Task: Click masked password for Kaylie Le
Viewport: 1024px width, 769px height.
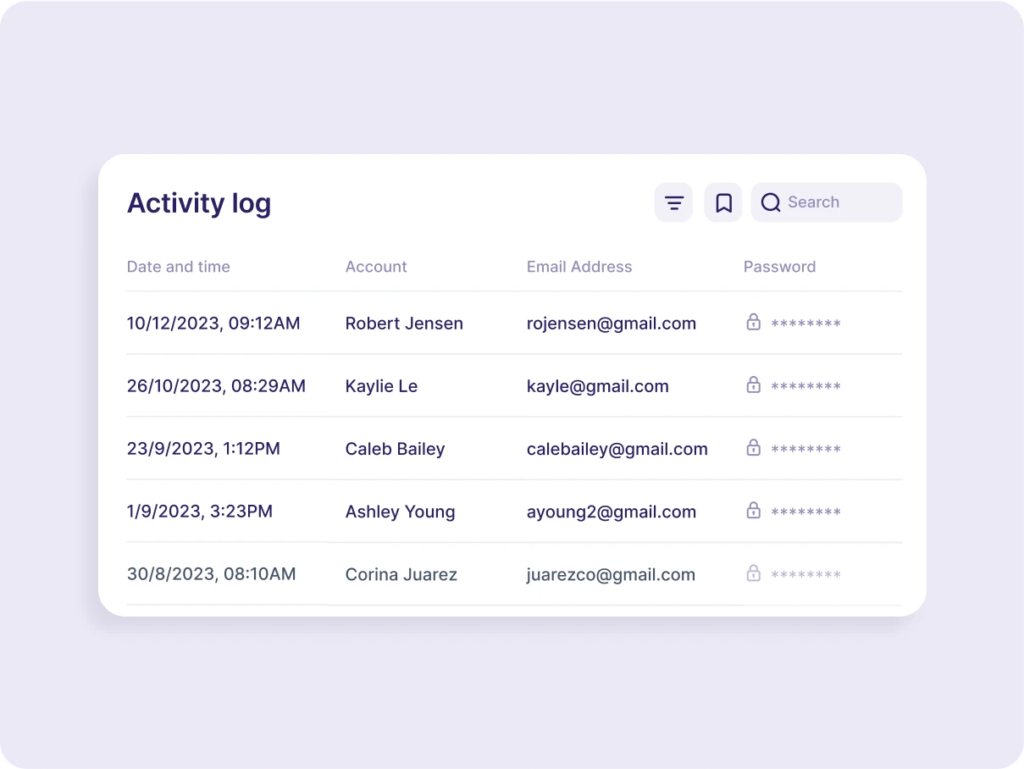Action: pyautogui.click(x=806, y=386)
